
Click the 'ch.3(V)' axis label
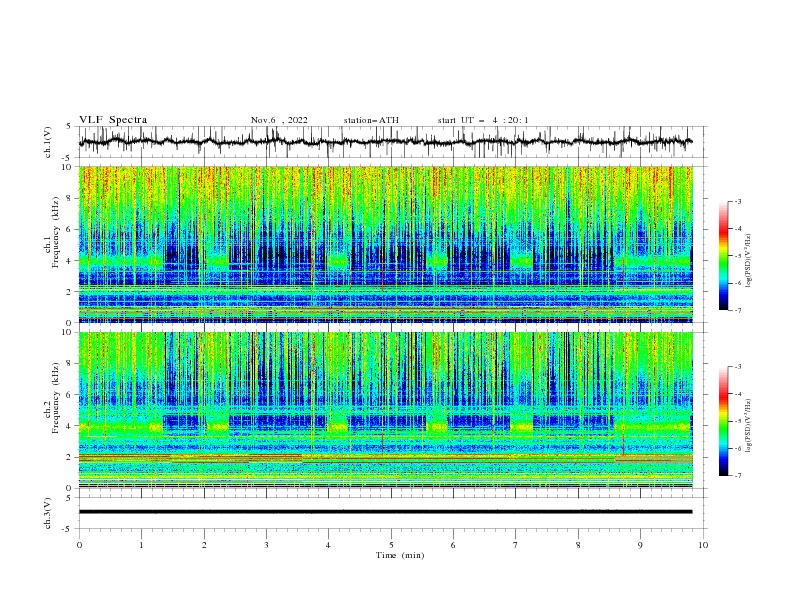pos(48,513)
